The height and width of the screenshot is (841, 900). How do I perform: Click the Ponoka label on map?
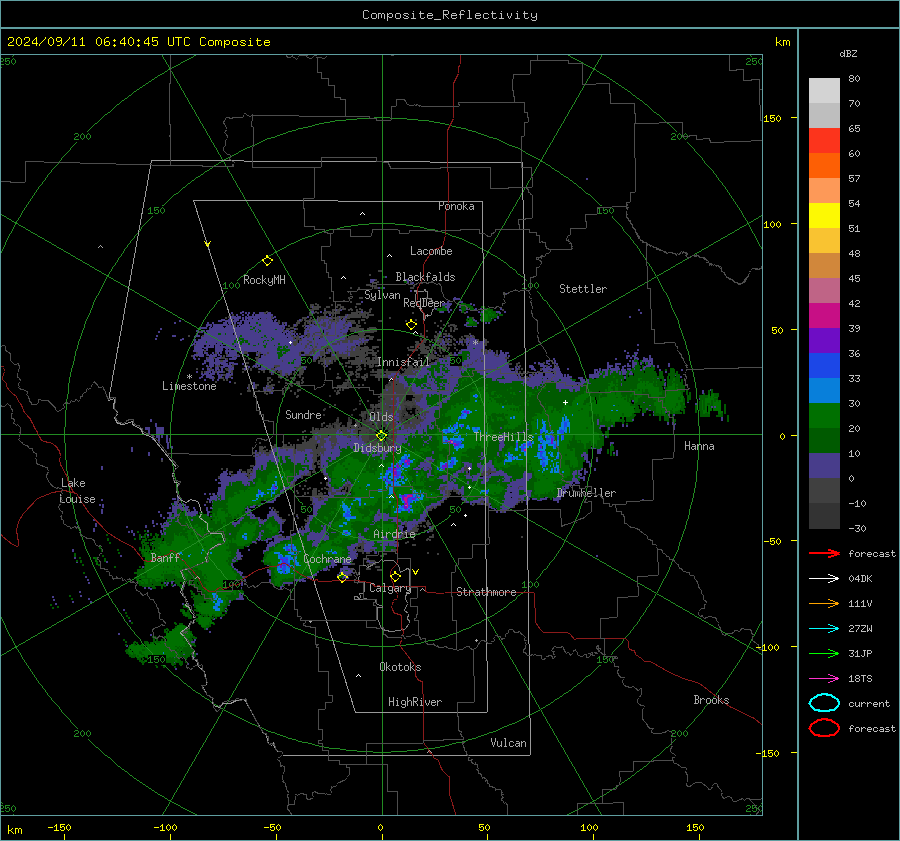click(456, 206)
